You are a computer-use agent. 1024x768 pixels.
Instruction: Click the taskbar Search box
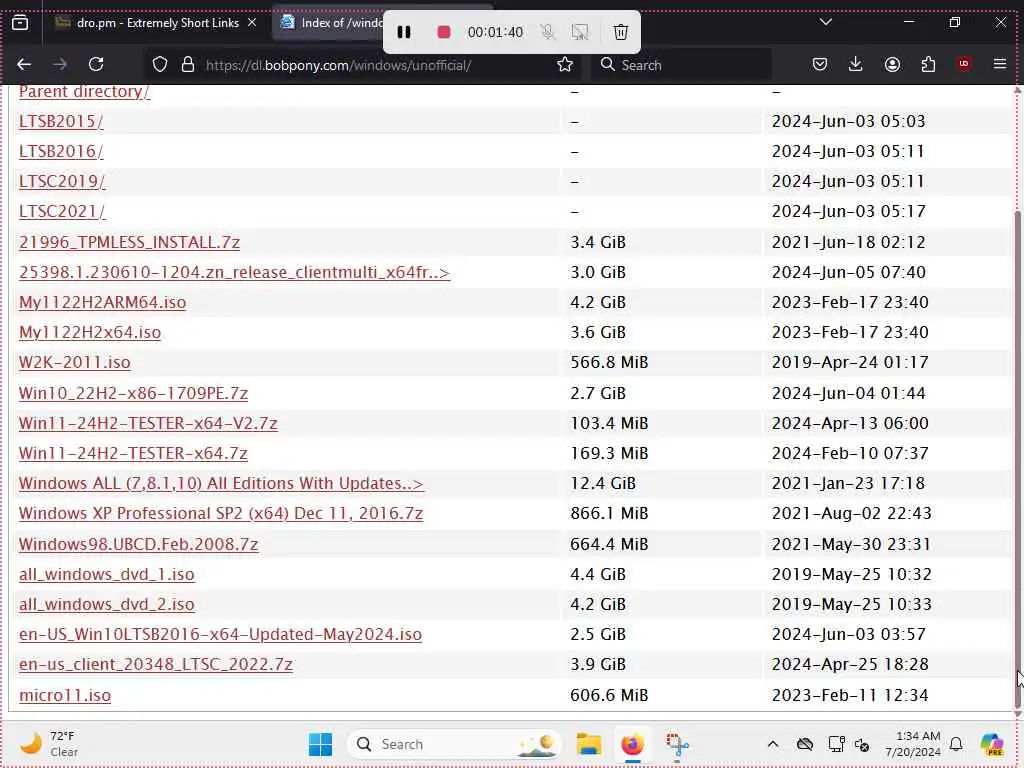point(455,744)
